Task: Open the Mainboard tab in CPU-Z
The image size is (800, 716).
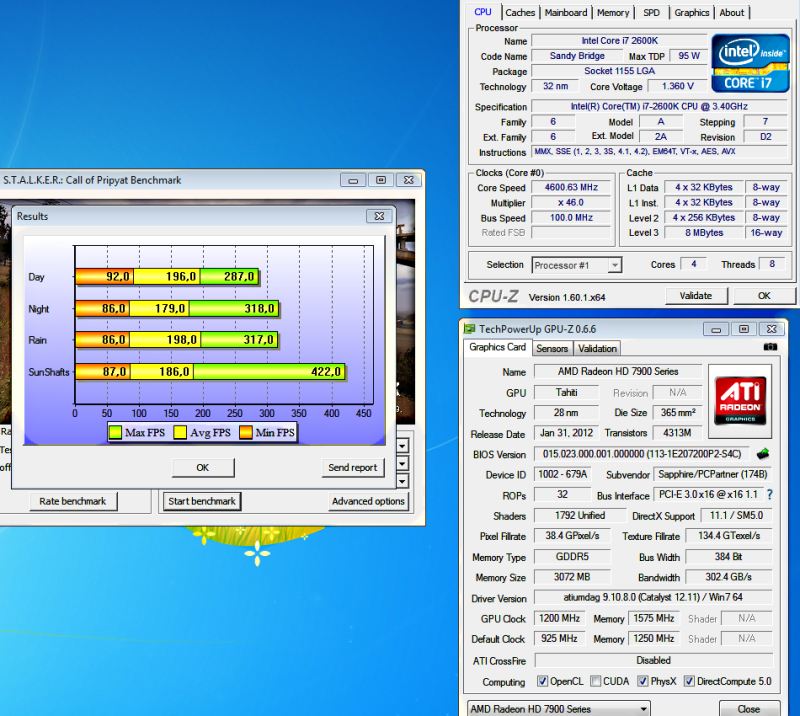Action: point(566,13)
